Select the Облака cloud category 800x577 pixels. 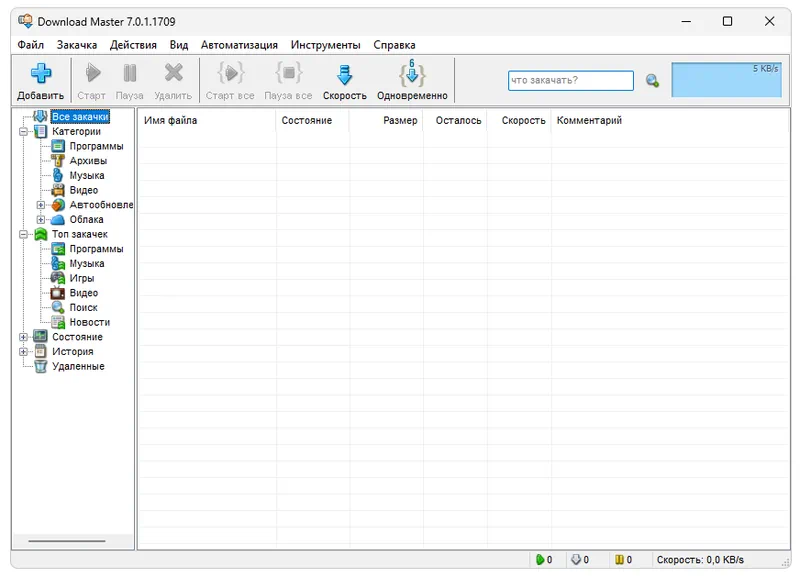[x=86, y=220]
